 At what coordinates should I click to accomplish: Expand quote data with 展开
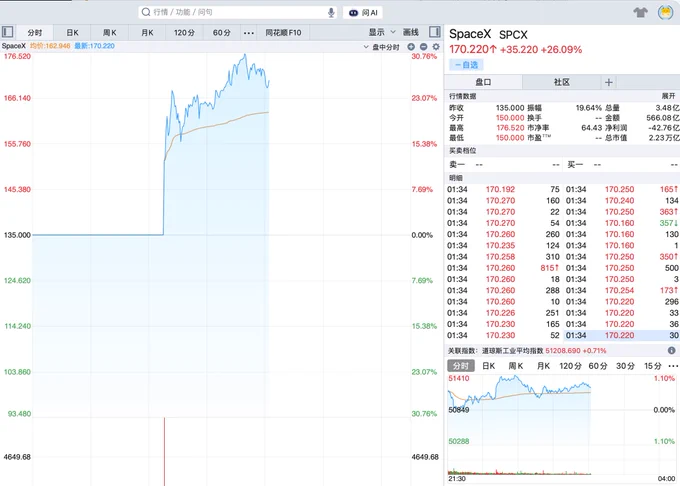pos(668,96)
